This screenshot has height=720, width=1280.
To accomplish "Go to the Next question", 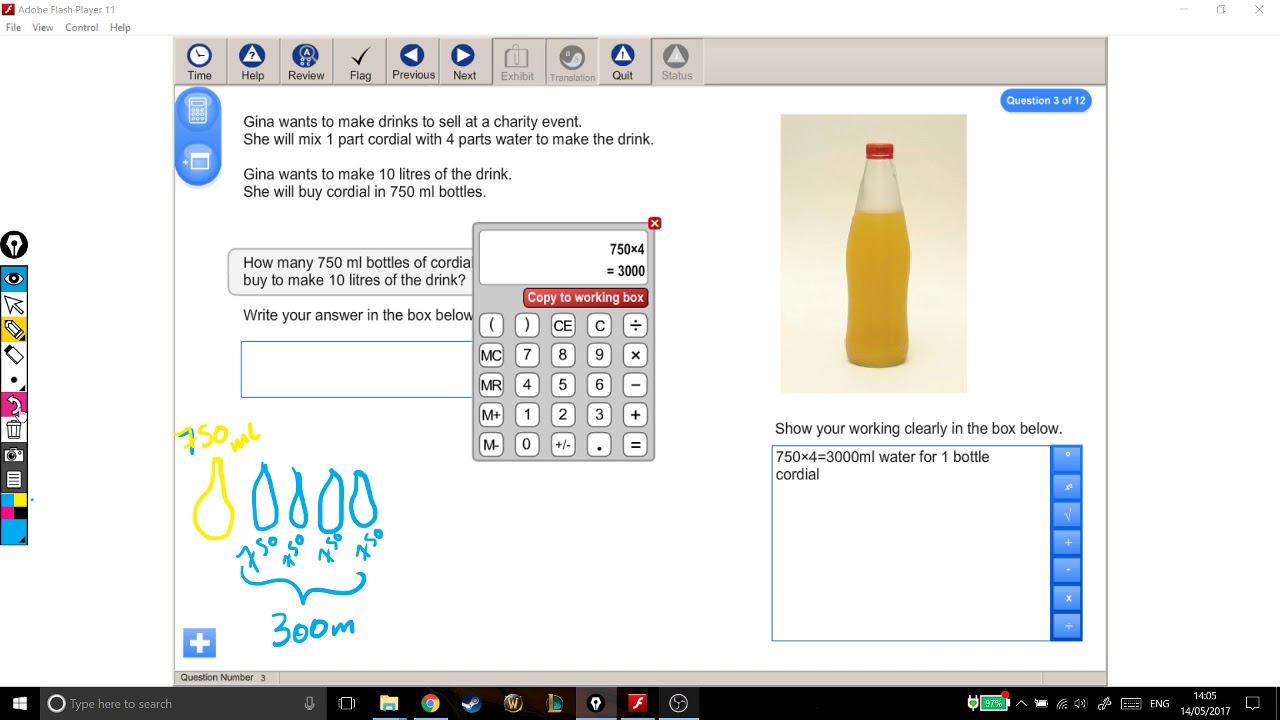I will (464, 62).
